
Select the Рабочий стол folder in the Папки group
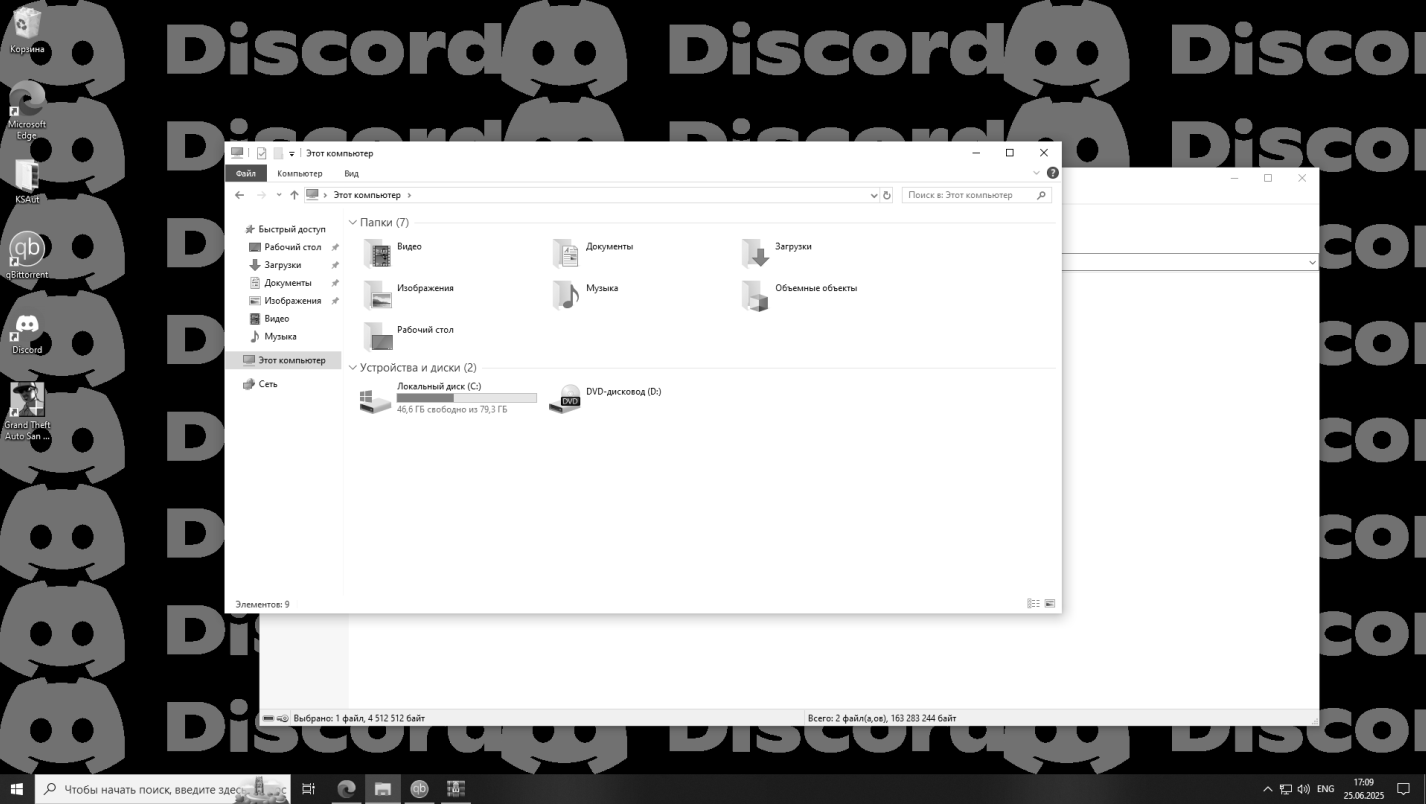click(x=409, y=336)
